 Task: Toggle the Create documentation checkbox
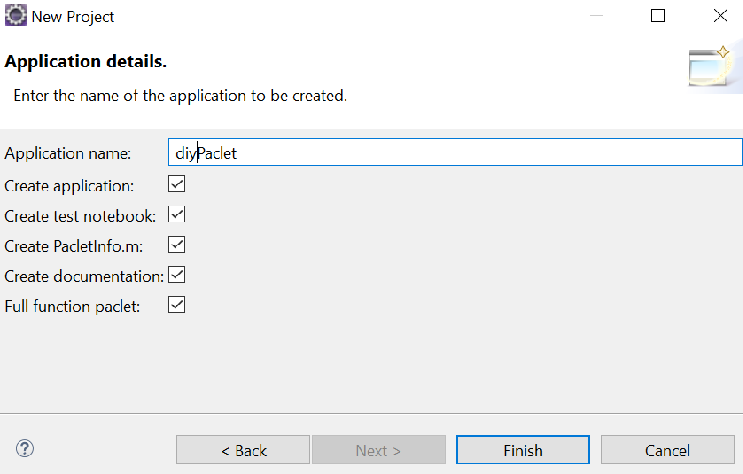[x=176, y=275]
